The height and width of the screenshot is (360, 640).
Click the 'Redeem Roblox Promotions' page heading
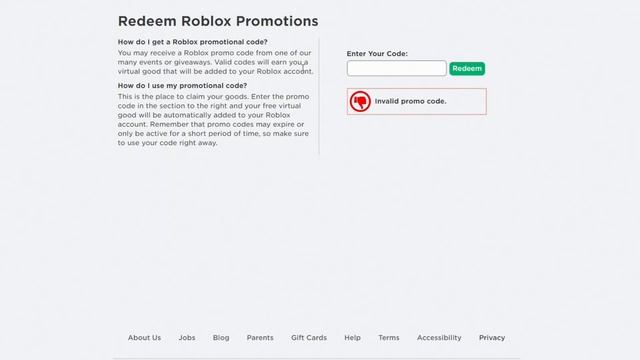(x=218, y=21)
